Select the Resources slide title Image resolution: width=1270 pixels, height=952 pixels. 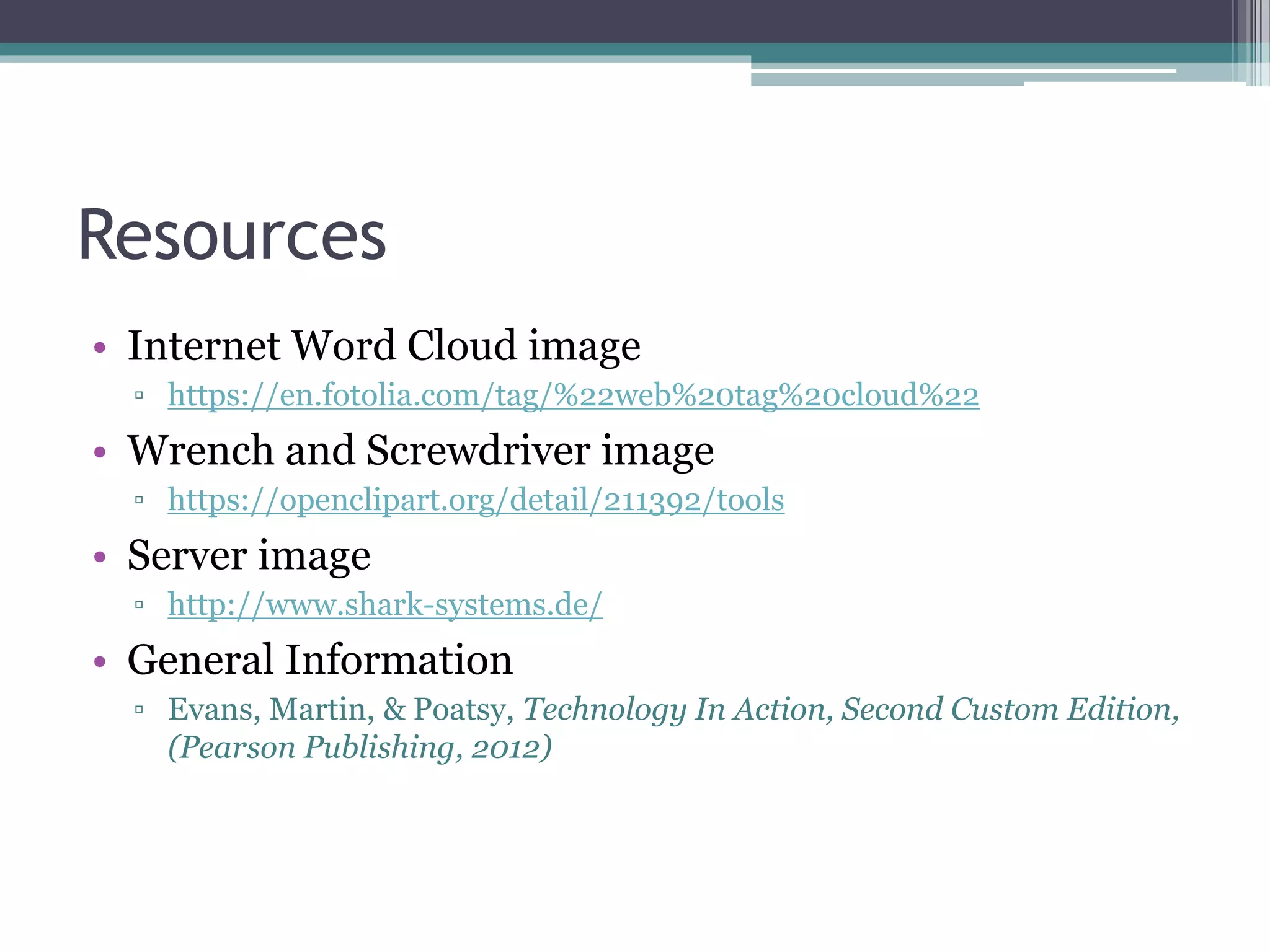point(232,236)
